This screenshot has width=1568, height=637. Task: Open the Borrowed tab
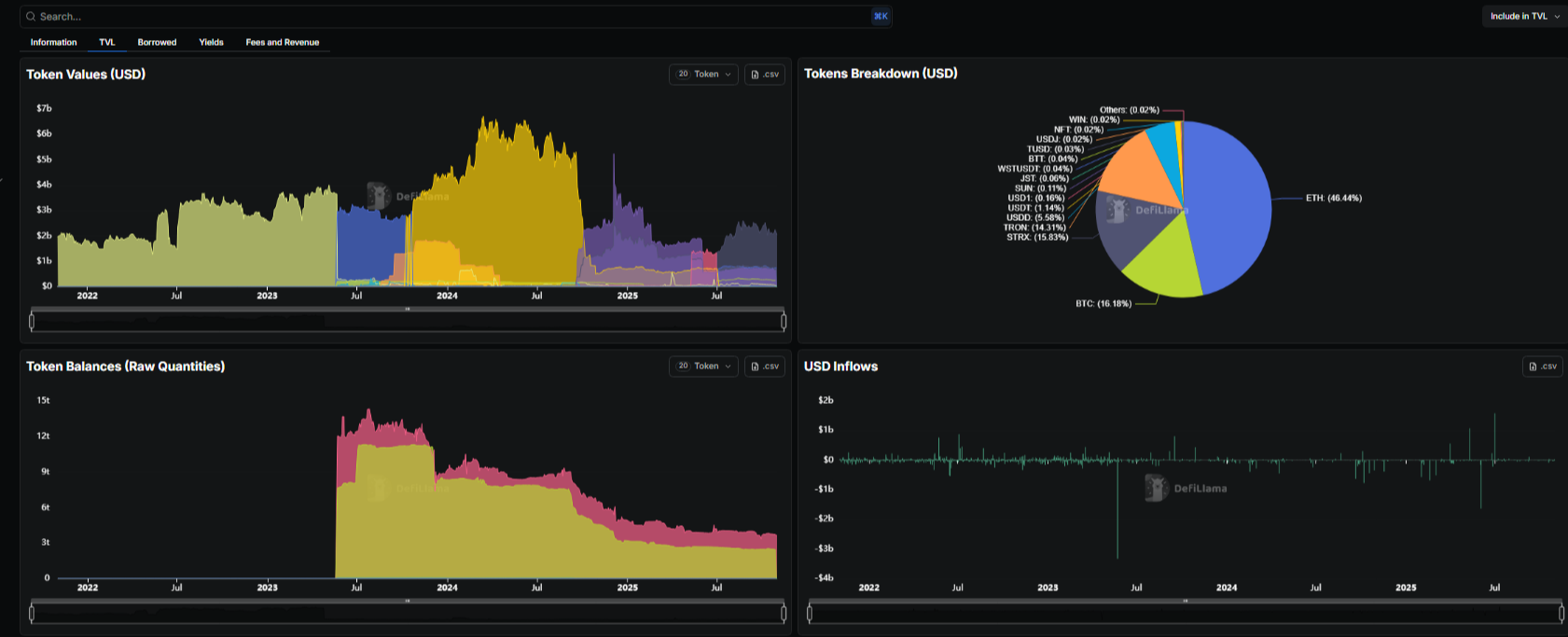tap(157, 42)
